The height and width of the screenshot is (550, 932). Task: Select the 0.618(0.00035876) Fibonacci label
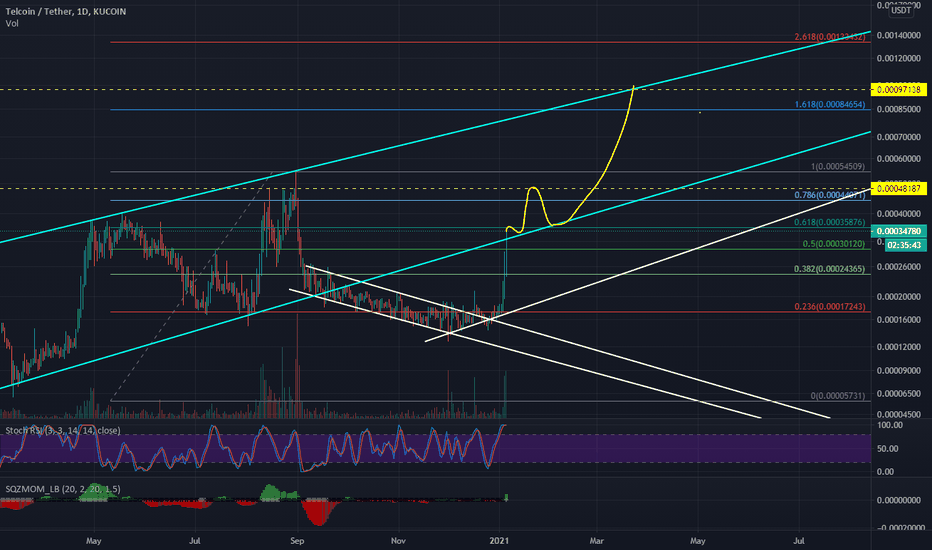pyautogui.click(x=830, y=222)
